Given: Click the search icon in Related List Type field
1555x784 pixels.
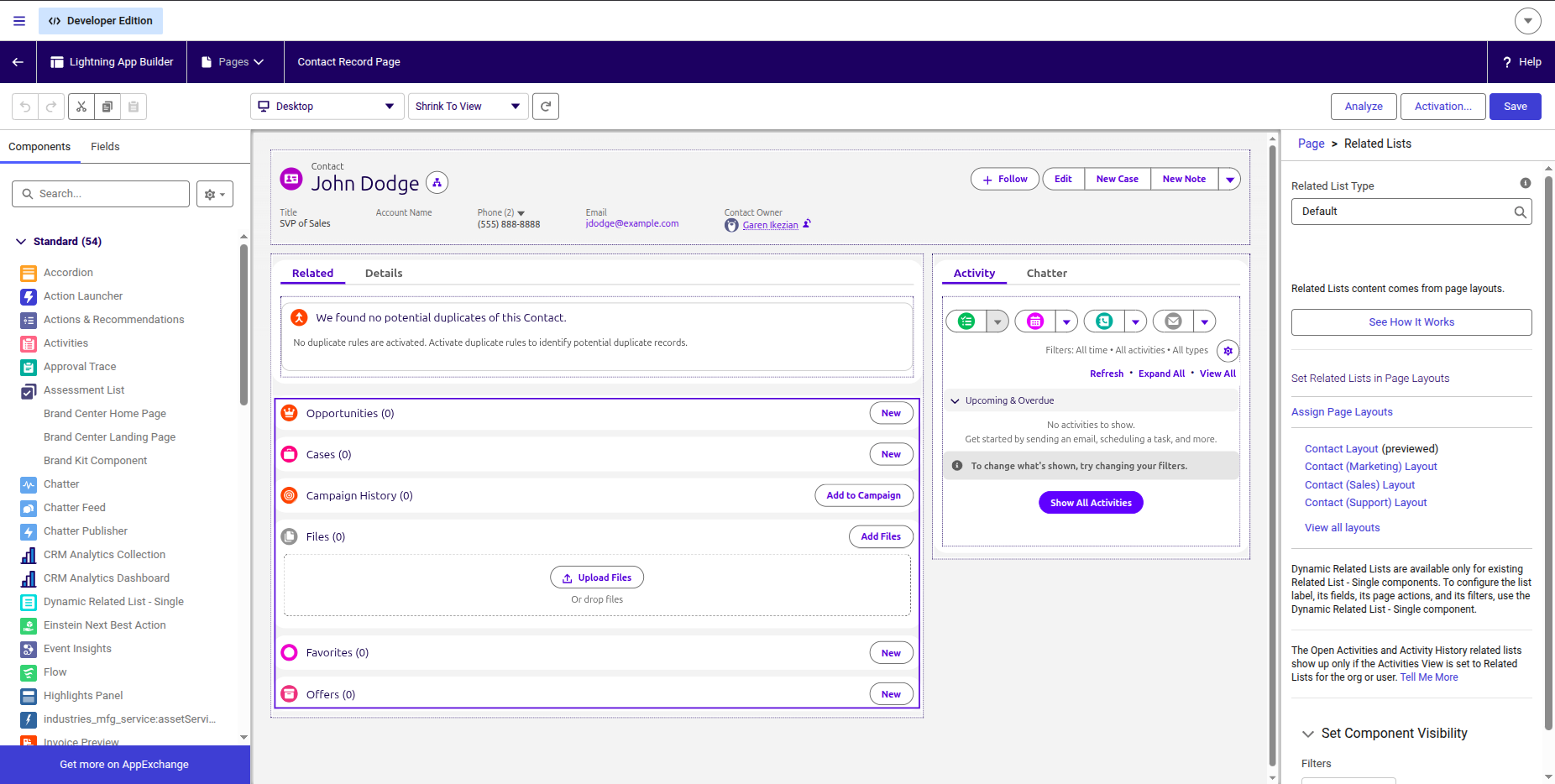Looking at the screenshot, I should [x=1520, y=212].
